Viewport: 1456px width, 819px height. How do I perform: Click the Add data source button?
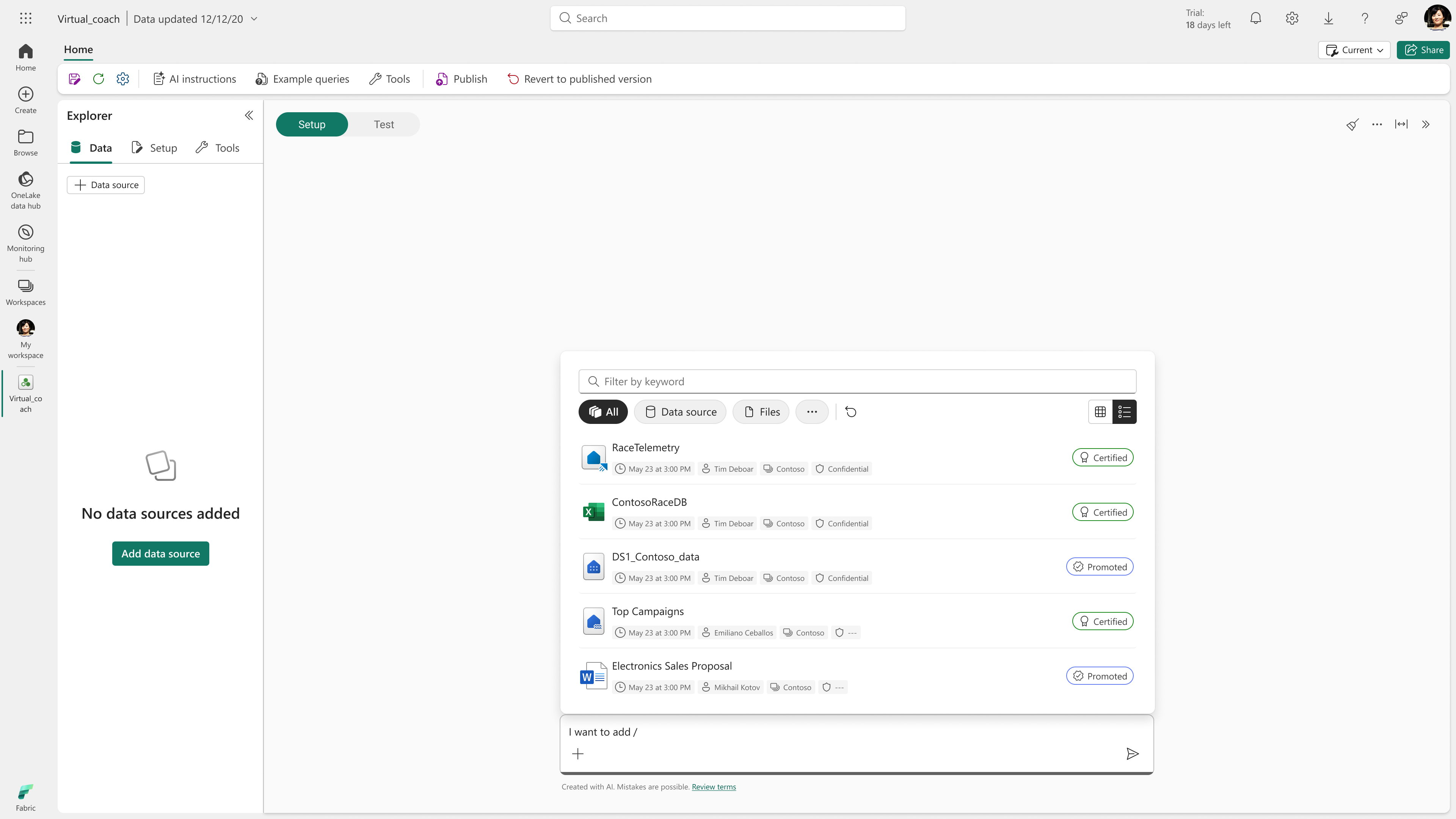[160, 553]
